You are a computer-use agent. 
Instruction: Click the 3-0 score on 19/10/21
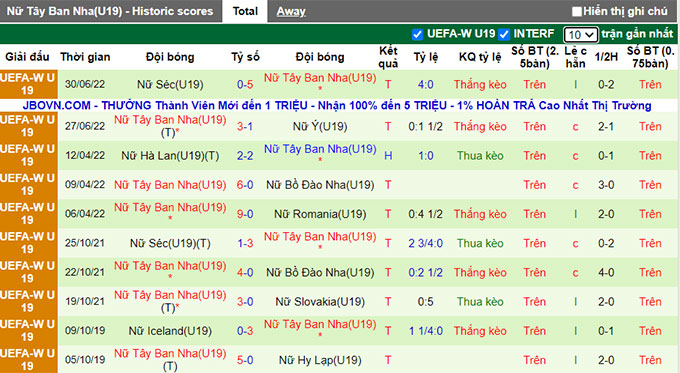245,302
